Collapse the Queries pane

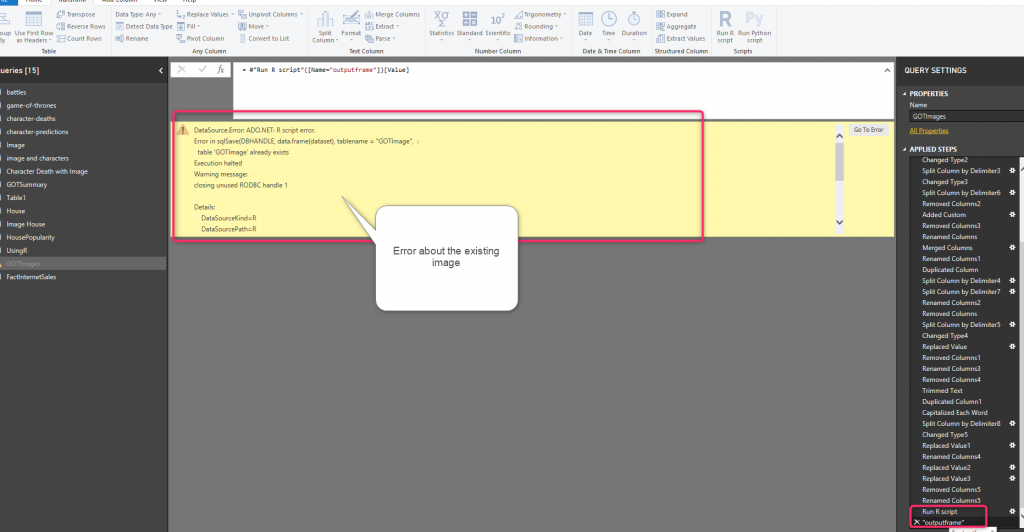162,70
